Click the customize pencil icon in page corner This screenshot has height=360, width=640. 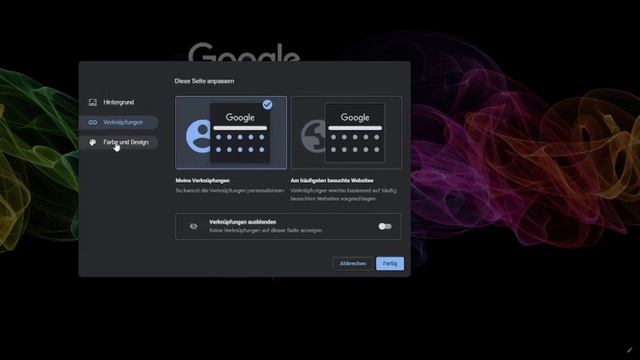pos(629,350)
